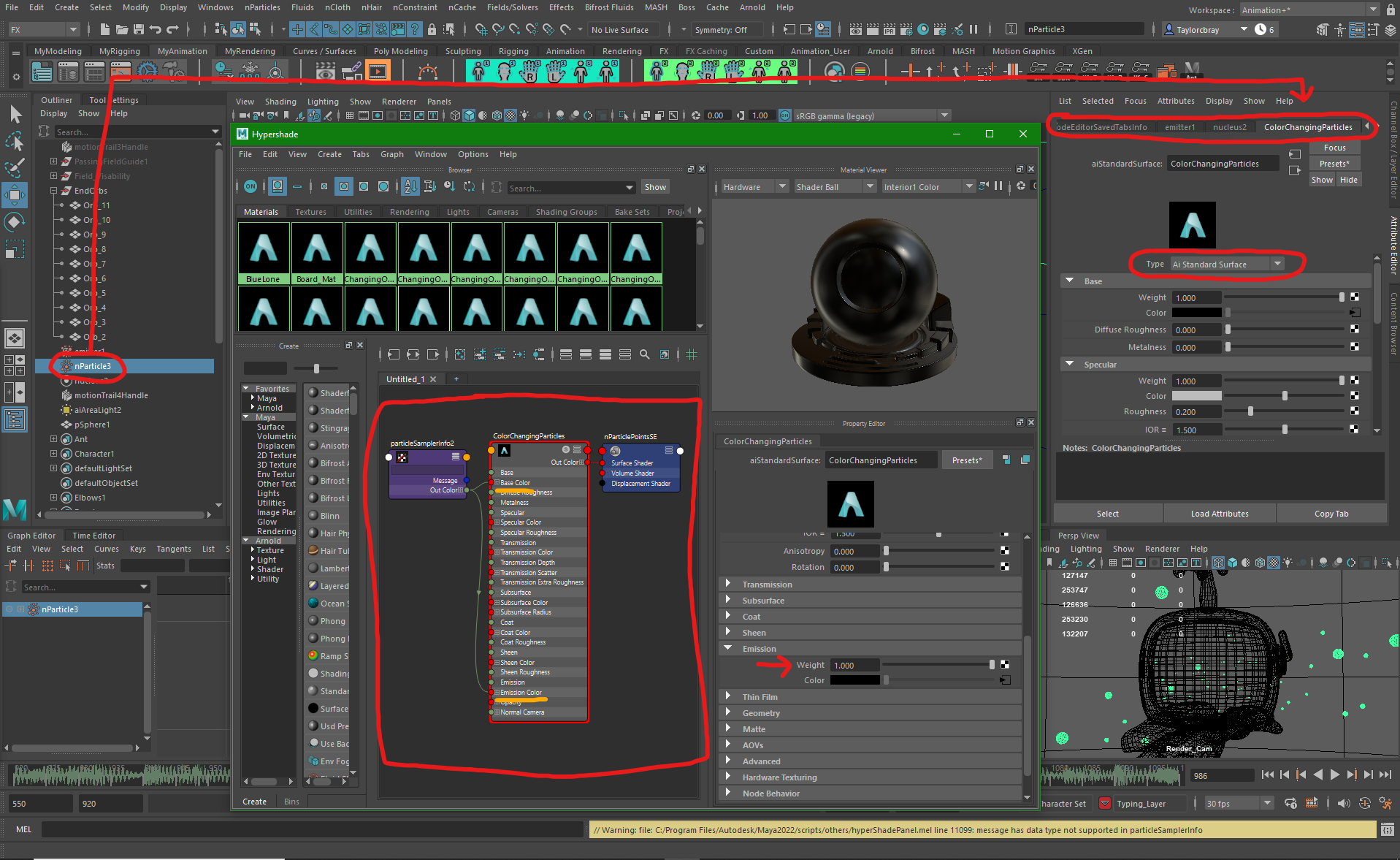This screenshot has height=860, width=1400.
Task: Click the Presets* button in the Attribute Editor
Action: pos(1334,163)
